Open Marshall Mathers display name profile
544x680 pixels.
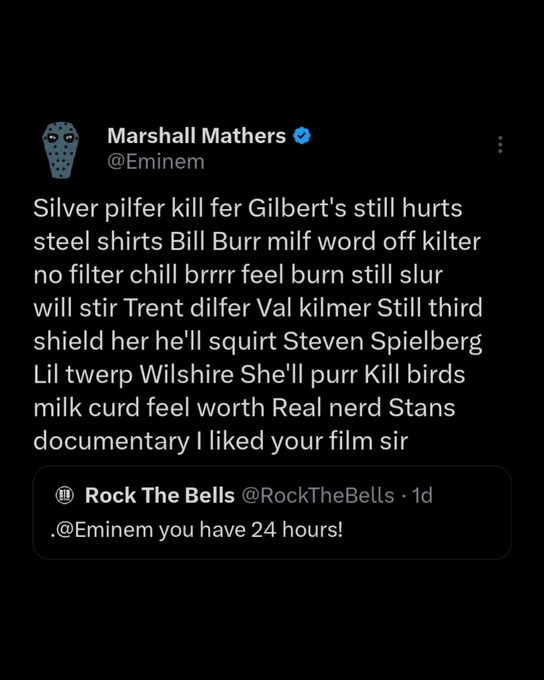(197, 136)
